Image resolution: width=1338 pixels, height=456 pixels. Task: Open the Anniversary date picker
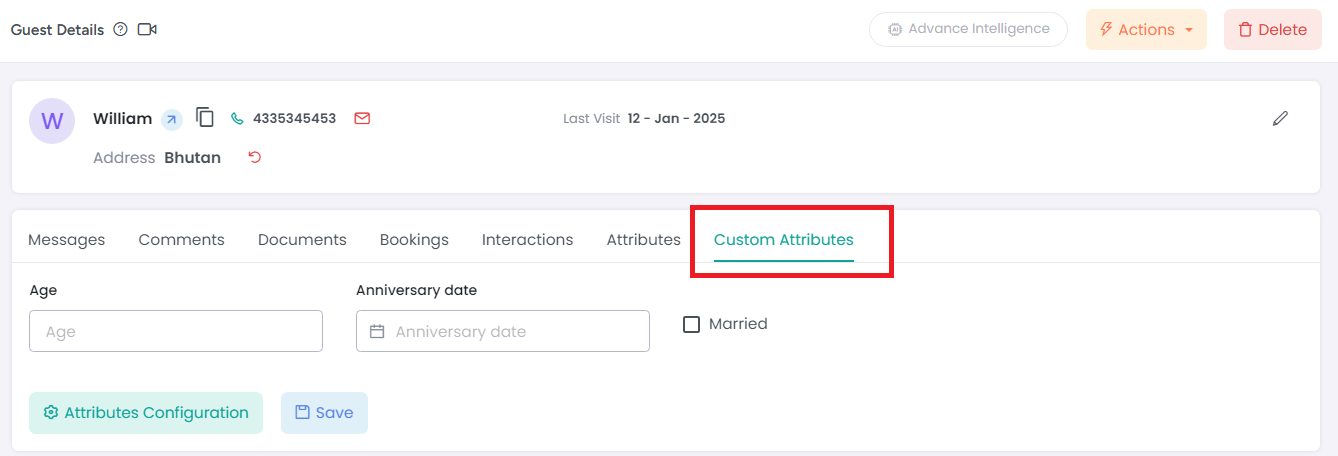(502, 331)
